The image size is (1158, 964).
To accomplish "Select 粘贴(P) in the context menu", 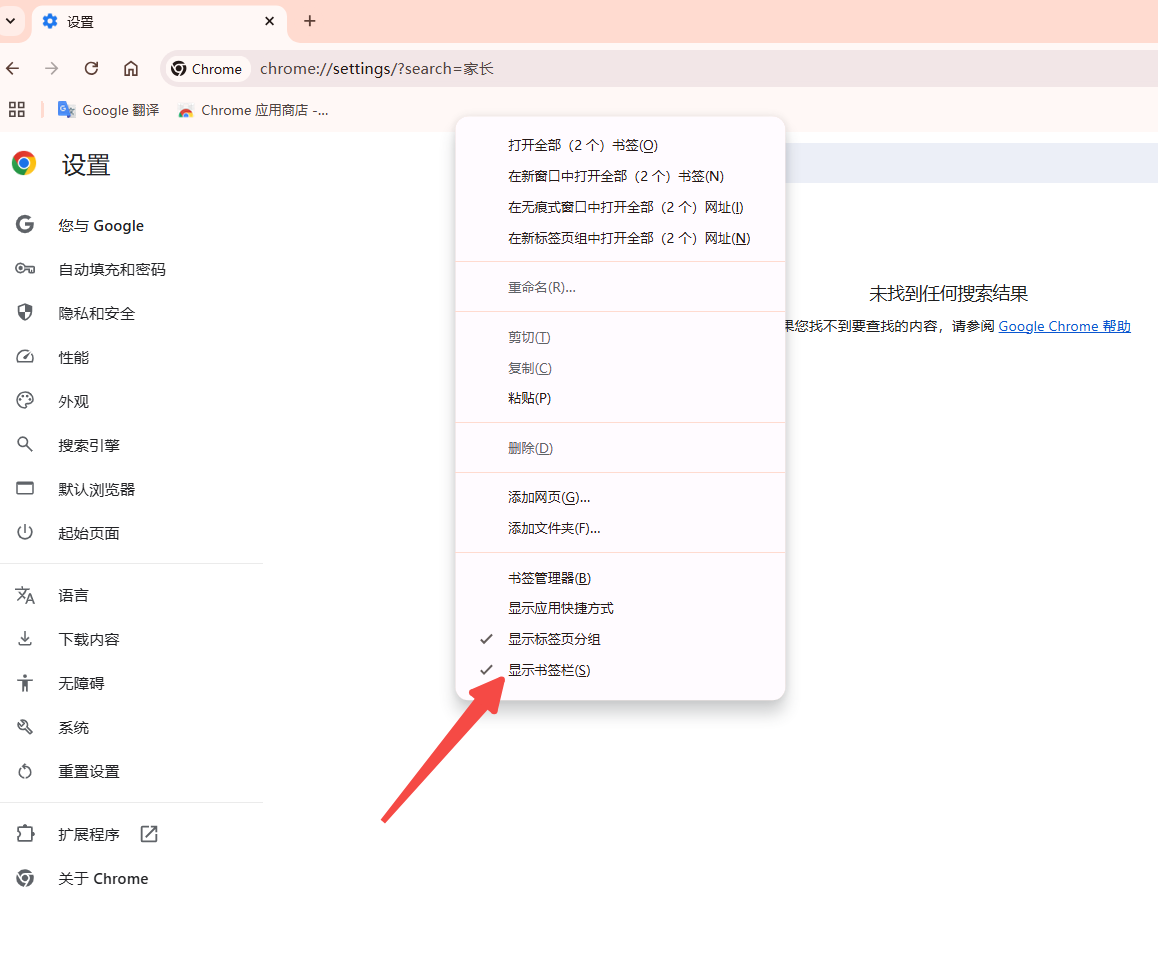I will (620, 398).
